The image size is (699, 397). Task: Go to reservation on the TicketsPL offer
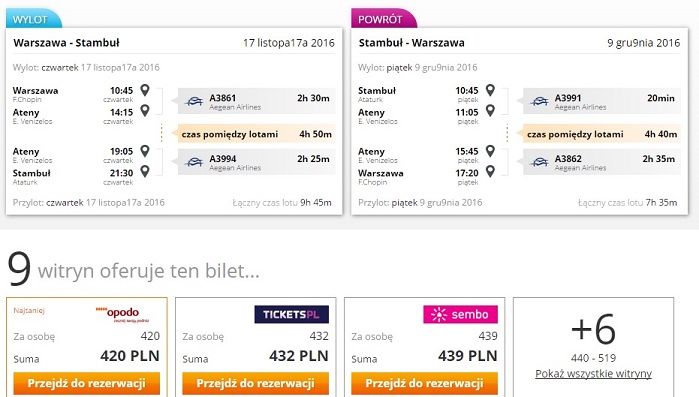point(255,383)
